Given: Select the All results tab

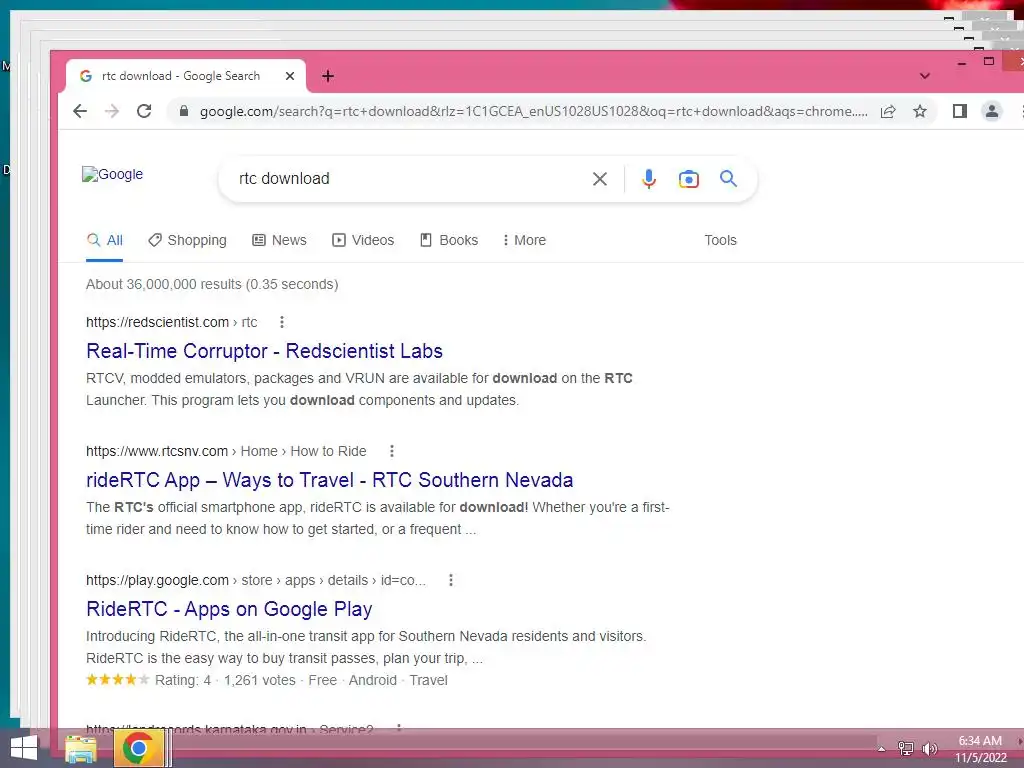Looking at the screenshot, I should [104, 240].
